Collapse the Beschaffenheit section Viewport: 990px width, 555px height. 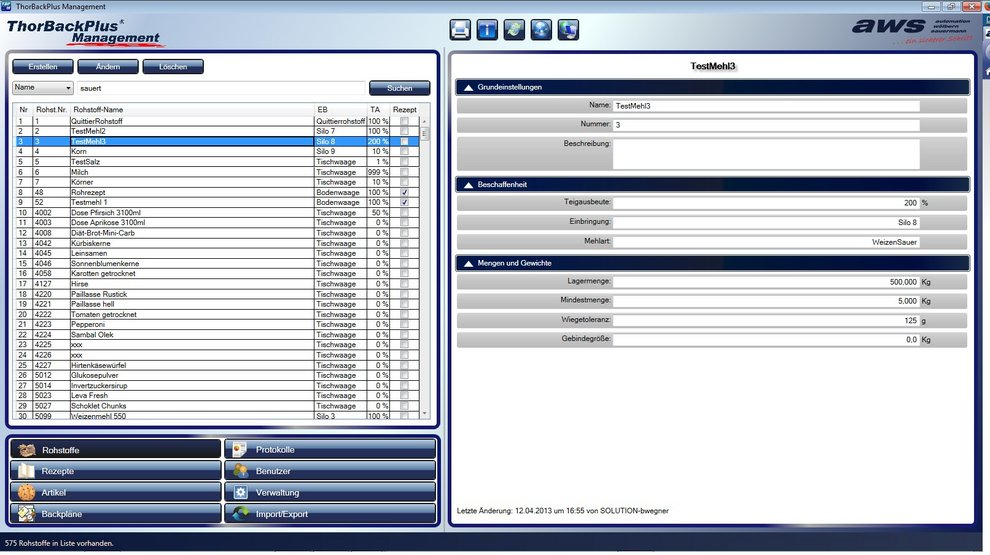click(468, 185)
